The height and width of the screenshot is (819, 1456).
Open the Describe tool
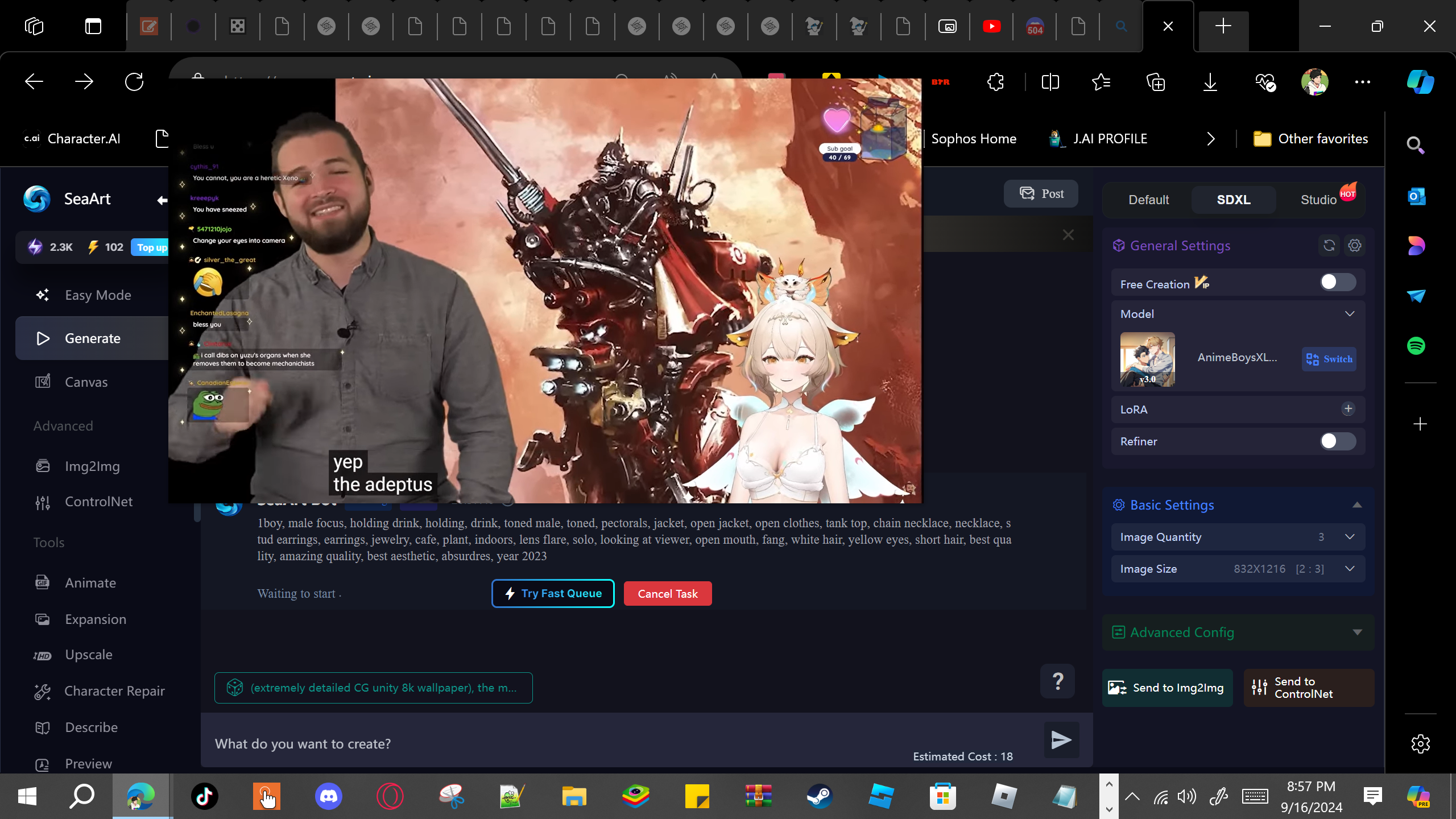[91, 727]
